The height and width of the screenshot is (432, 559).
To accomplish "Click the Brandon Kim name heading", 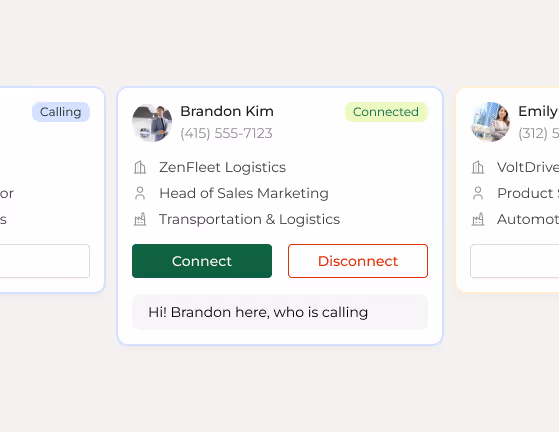I will (227, 111).
